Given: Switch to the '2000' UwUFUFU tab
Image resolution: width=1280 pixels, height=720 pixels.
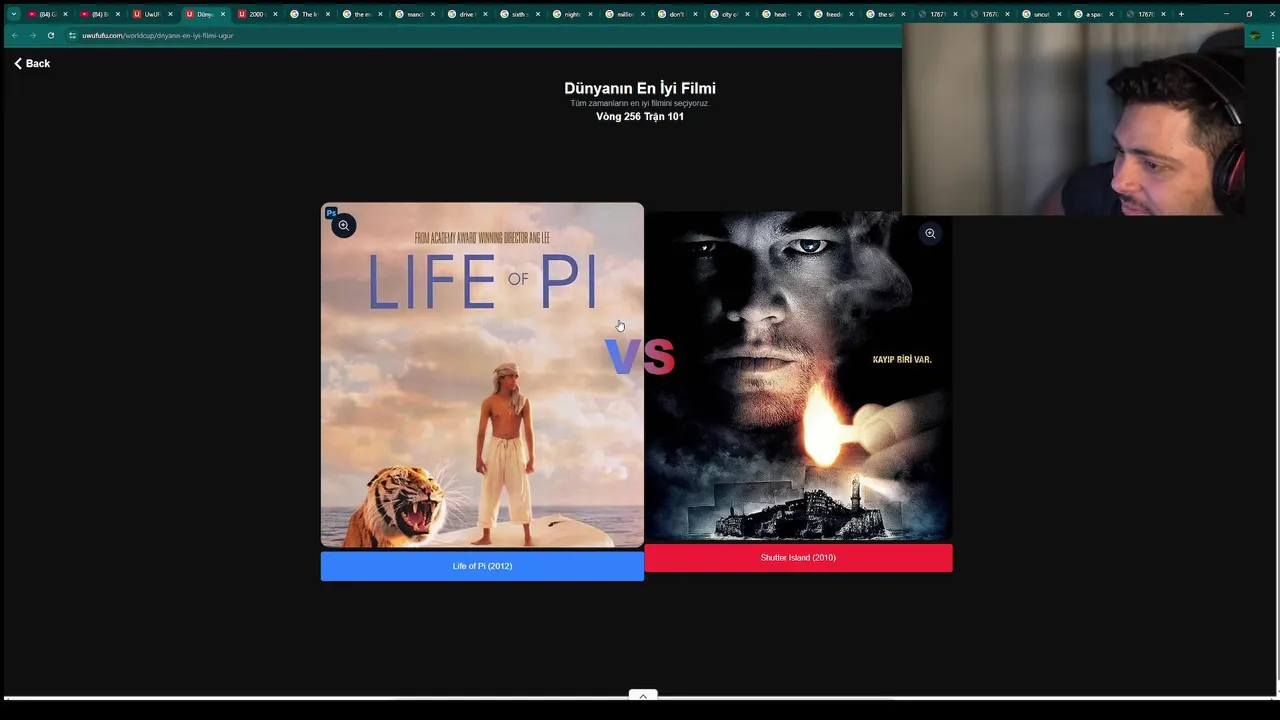Looking at the screenshot, I should (255, 14).
